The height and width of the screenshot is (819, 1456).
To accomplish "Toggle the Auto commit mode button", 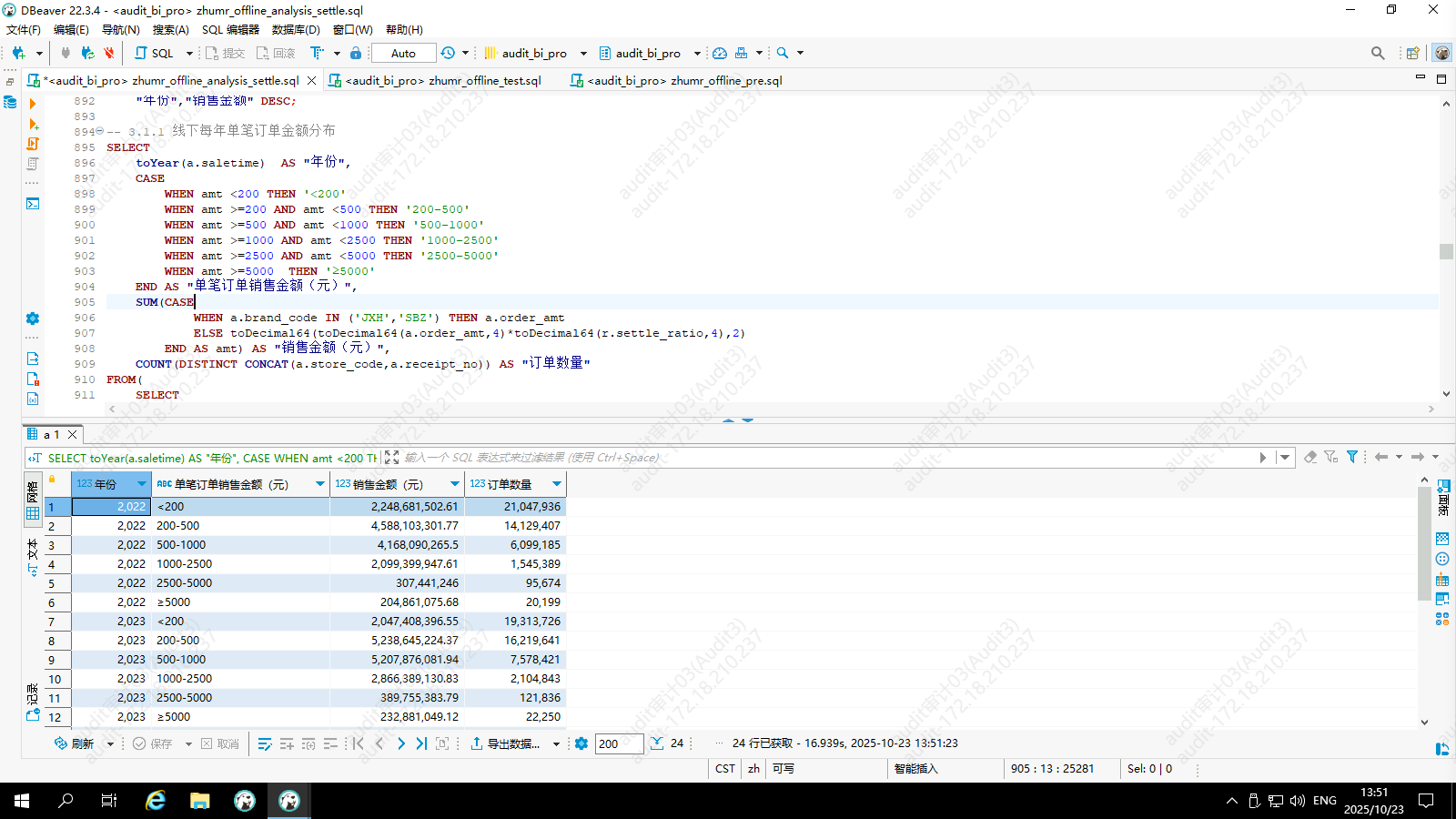I will click(403, 53).
